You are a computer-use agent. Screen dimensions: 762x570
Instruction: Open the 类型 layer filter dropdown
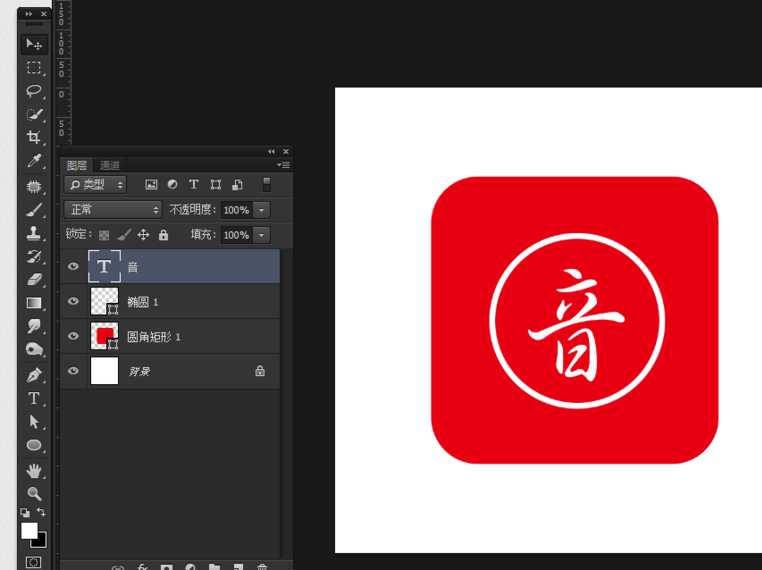click(x=95, y=185)
